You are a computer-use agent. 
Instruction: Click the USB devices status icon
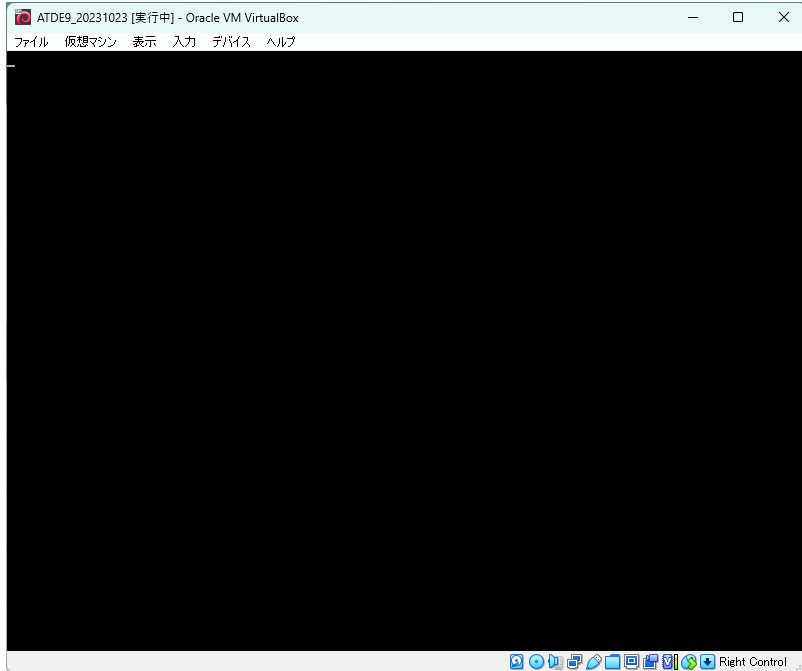[x=593, y=661]
